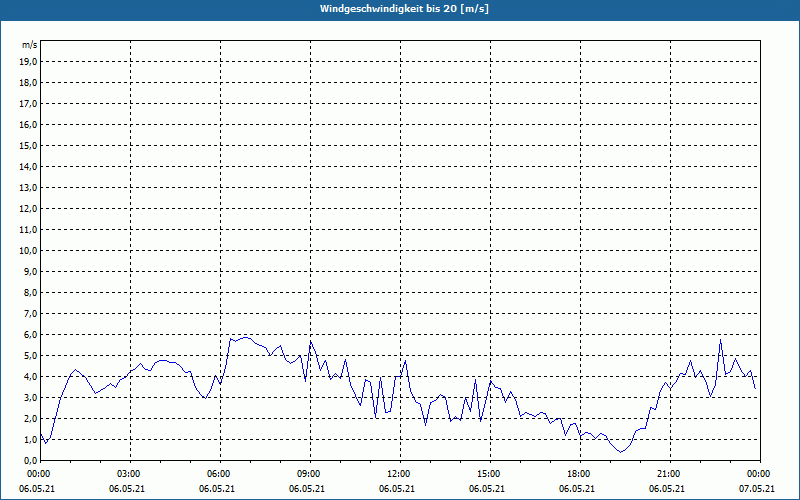Click the 18:00 time axis label

[578, 474]
